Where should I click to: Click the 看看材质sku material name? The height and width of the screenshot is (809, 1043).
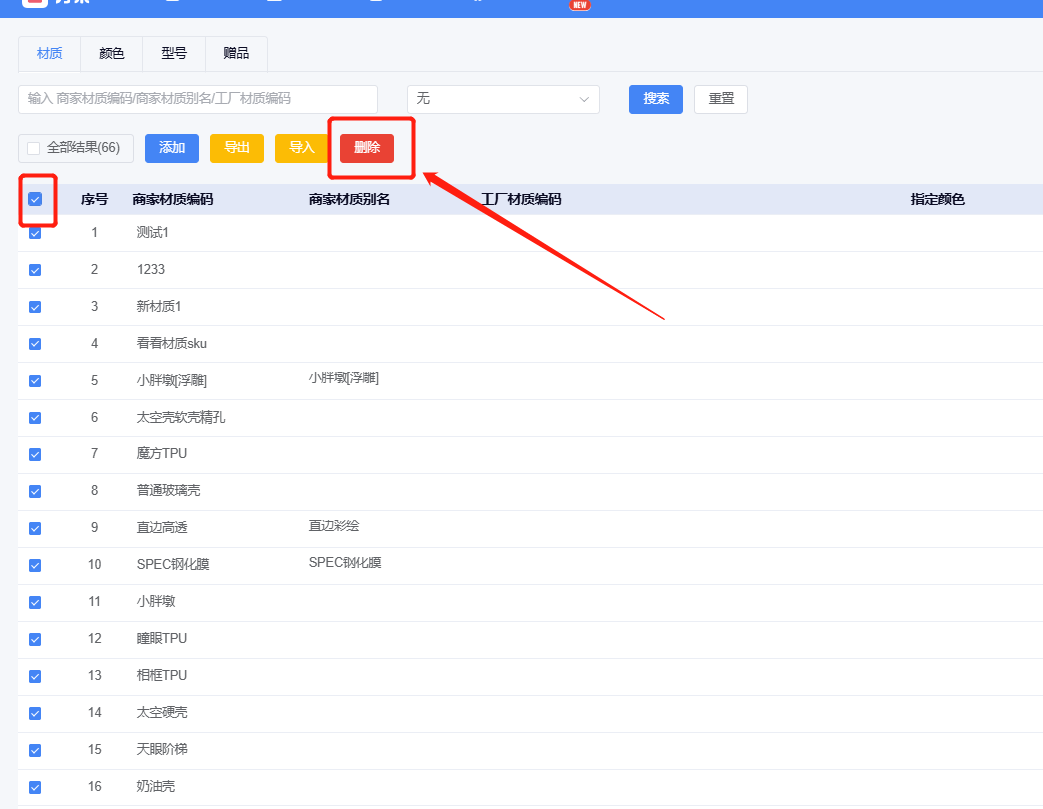point(171,343)
